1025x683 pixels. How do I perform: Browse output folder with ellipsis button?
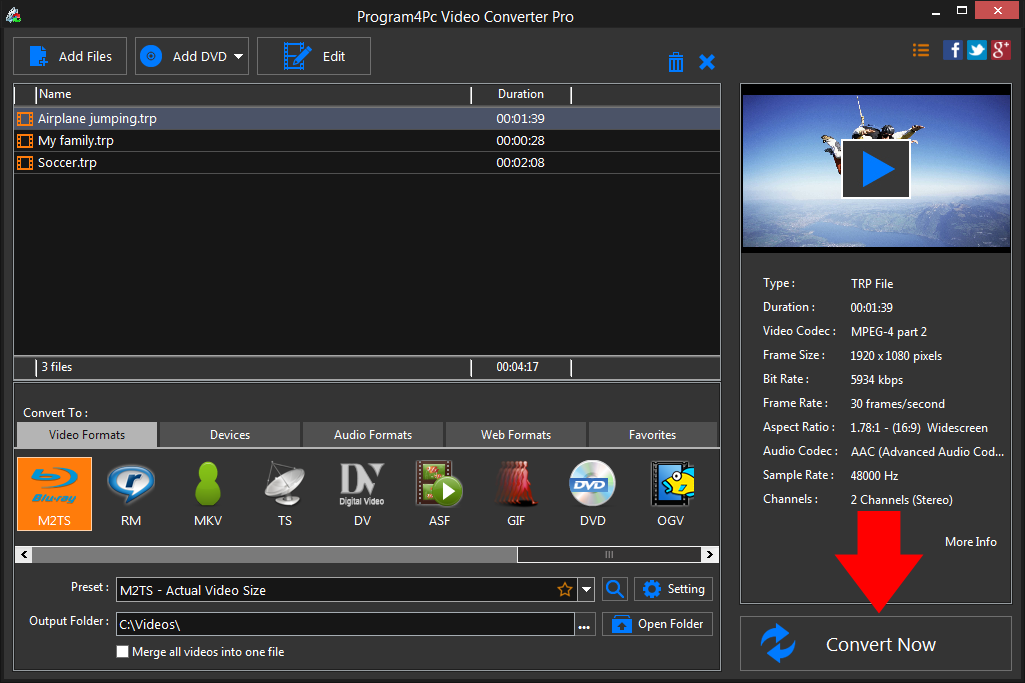[585, 623]
